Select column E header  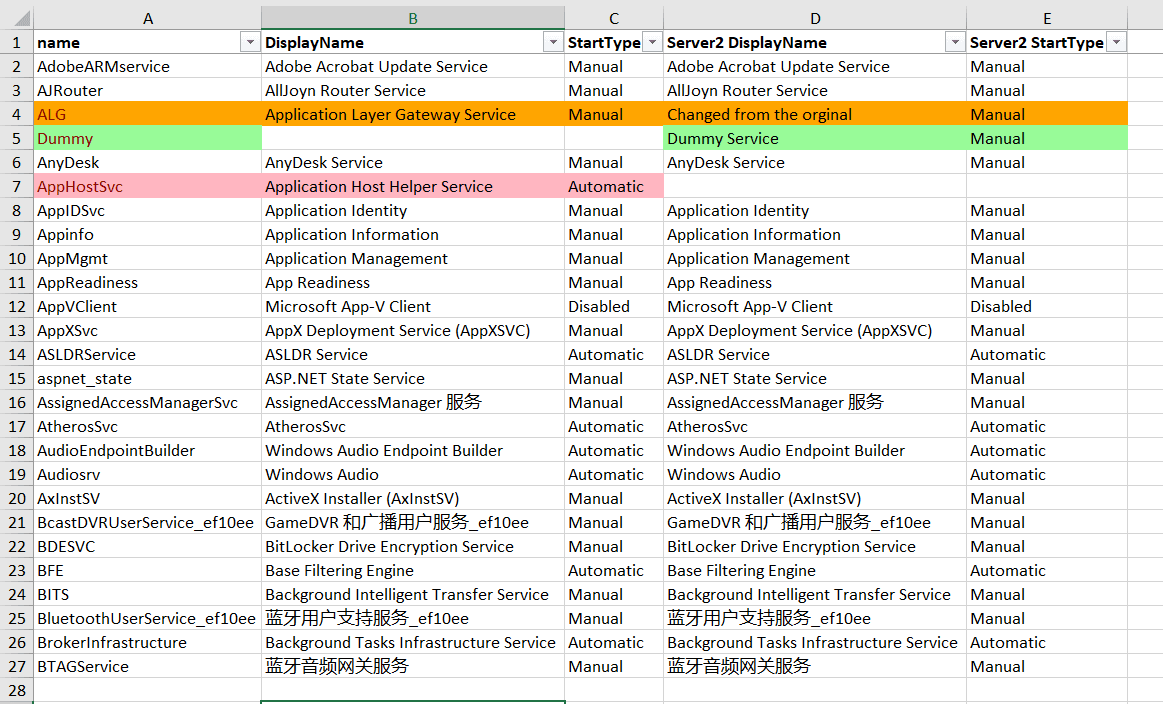click(x=1047, y=19)
